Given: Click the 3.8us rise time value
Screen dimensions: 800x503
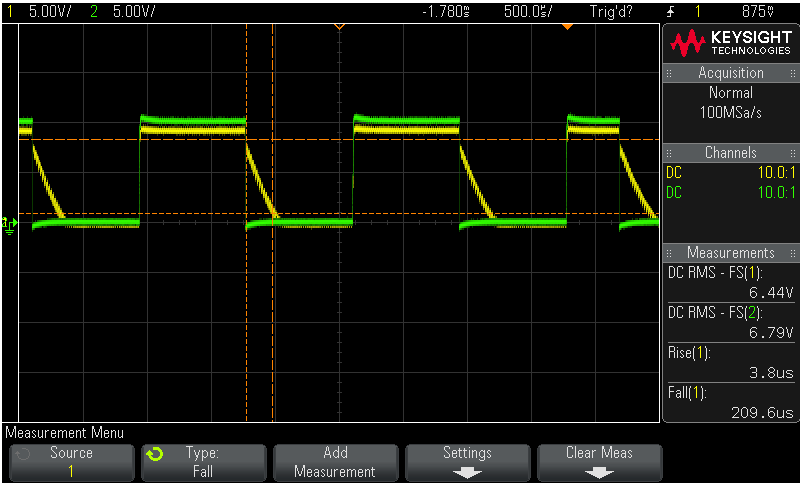Looking at the screenshot, I should 771,373.
